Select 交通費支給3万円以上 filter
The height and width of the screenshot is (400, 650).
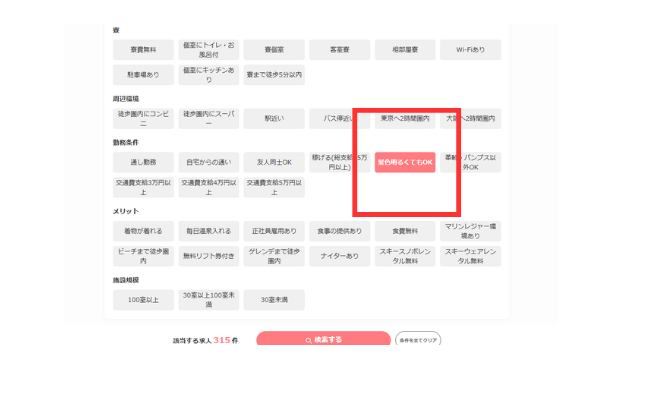pyautogui.click(x=144, y=186)
